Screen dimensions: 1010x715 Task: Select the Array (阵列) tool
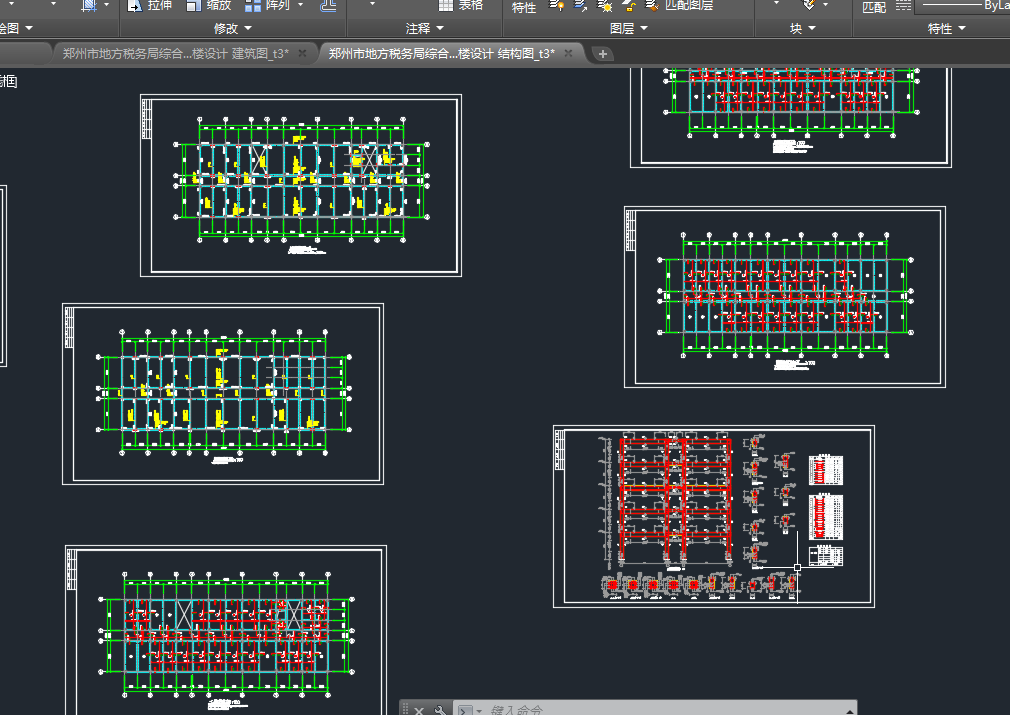click(x=268, y=5)
